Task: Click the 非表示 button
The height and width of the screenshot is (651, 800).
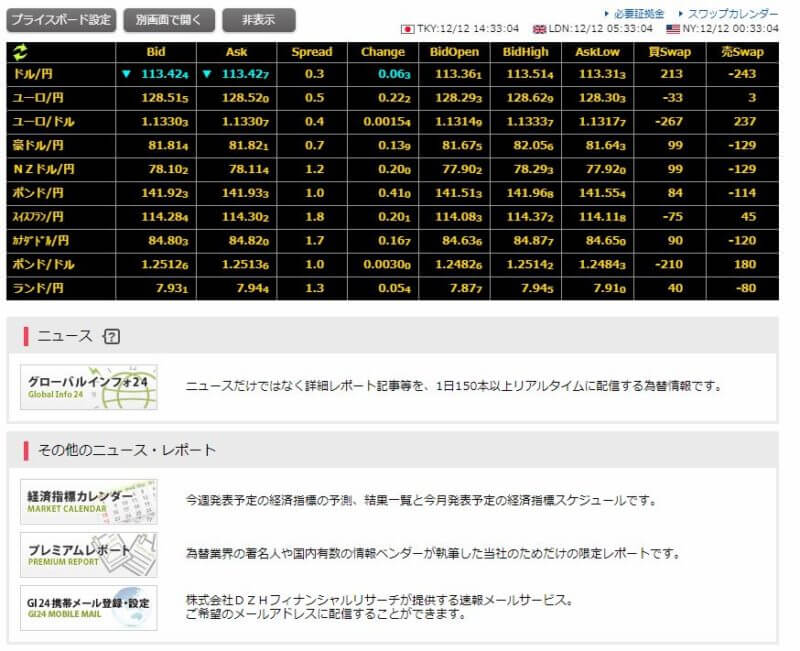Action: tap(259, 20)
